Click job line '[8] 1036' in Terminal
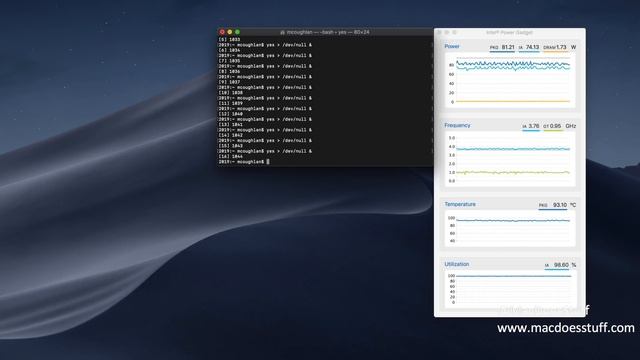640x360 pixels. pos(229,71)
